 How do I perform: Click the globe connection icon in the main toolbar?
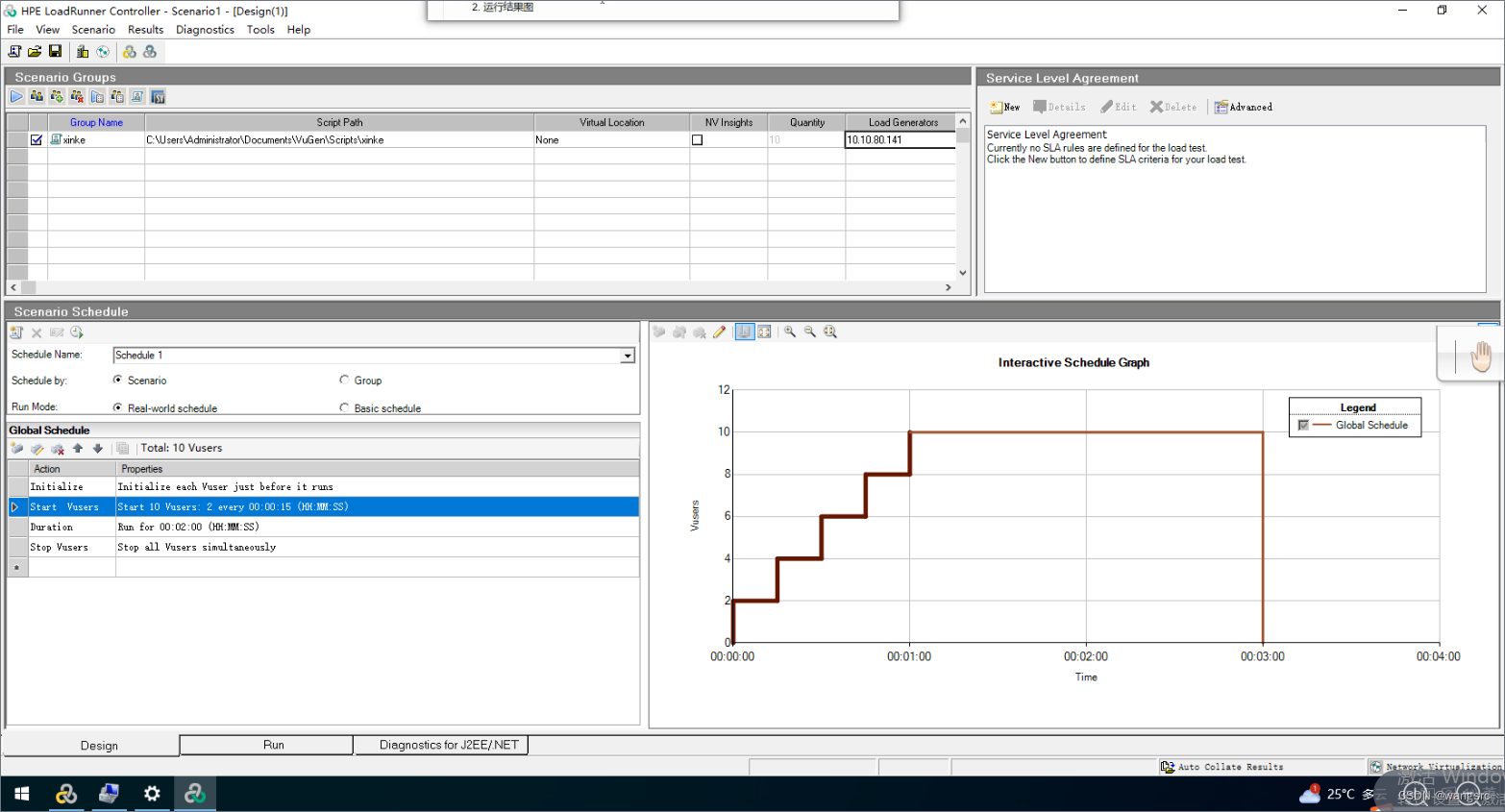(x=103, y=52)
